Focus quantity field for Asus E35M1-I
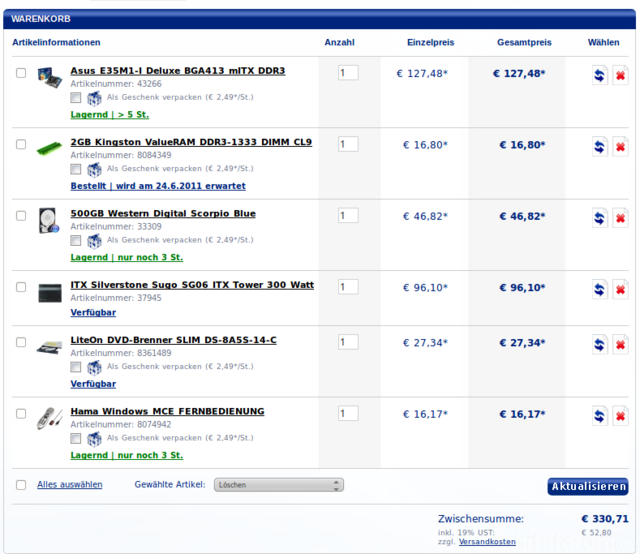 348,73
